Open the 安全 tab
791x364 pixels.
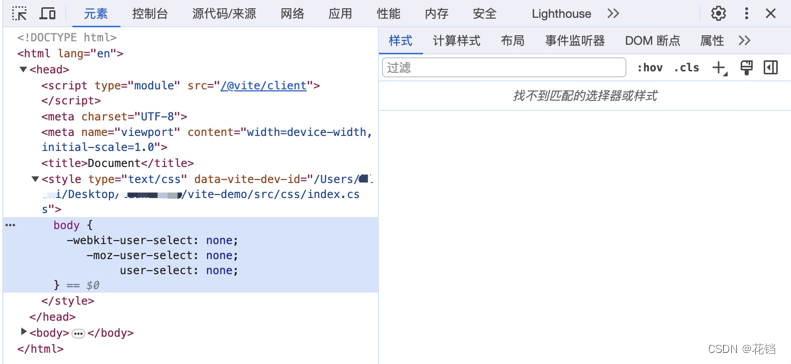click(x=484, y=14)
